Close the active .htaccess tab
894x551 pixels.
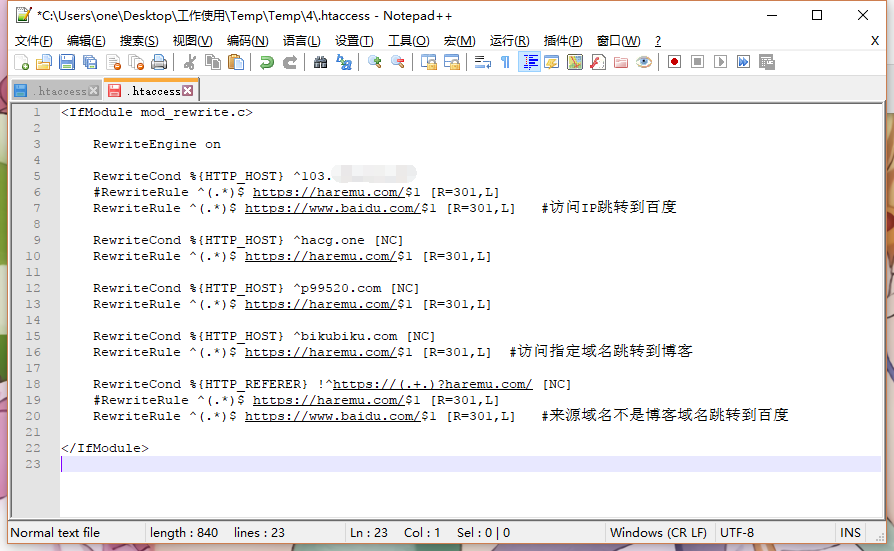pyautogui.click(x=187, y=91)
